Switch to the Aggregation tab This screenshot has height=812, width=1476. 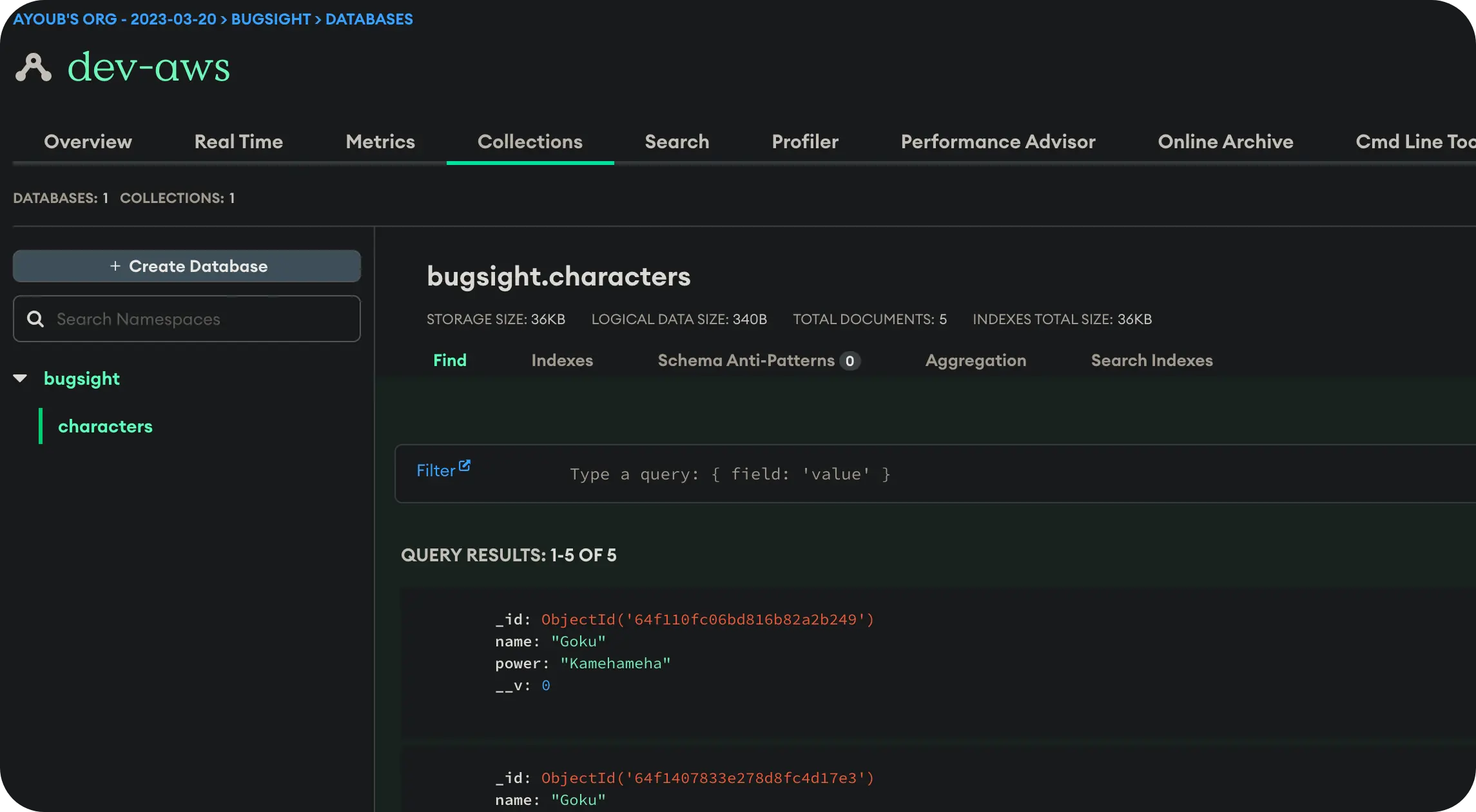975,360
